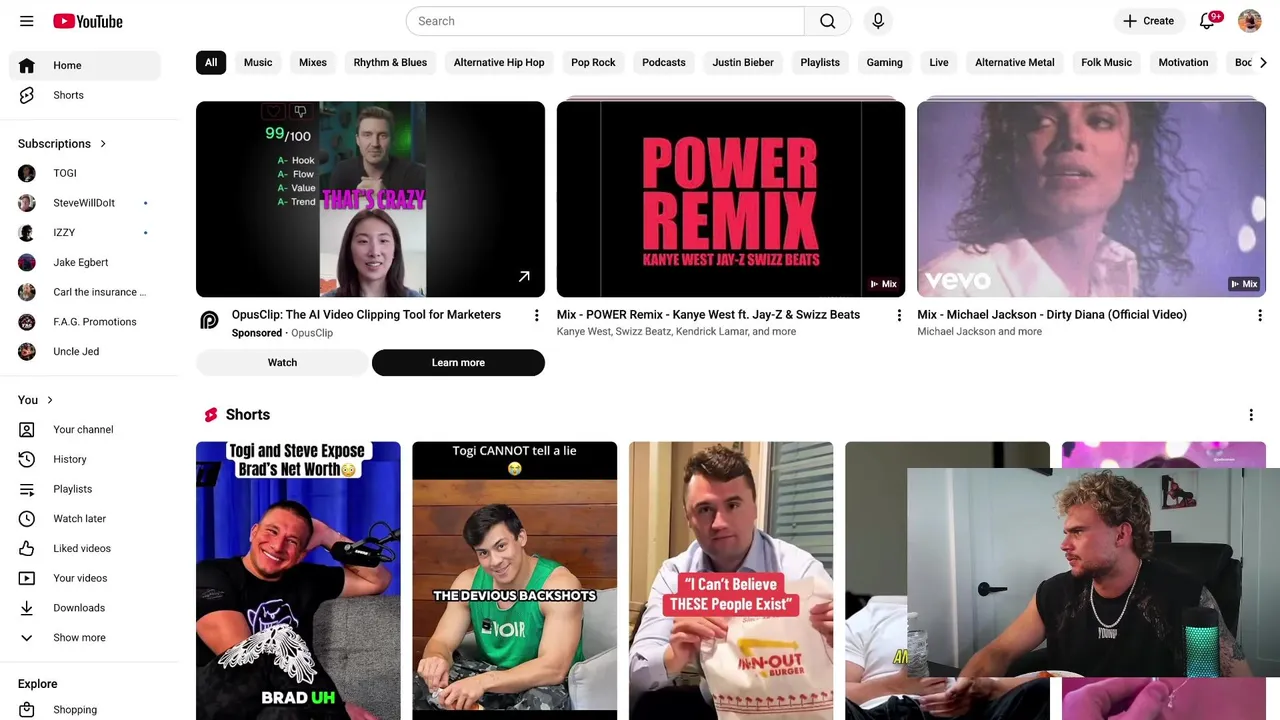This screenshot has width=1280, height=720.
Task: Select the Rhythm & Blues chip
Action: pyautogui.click(x=390, y=62)
